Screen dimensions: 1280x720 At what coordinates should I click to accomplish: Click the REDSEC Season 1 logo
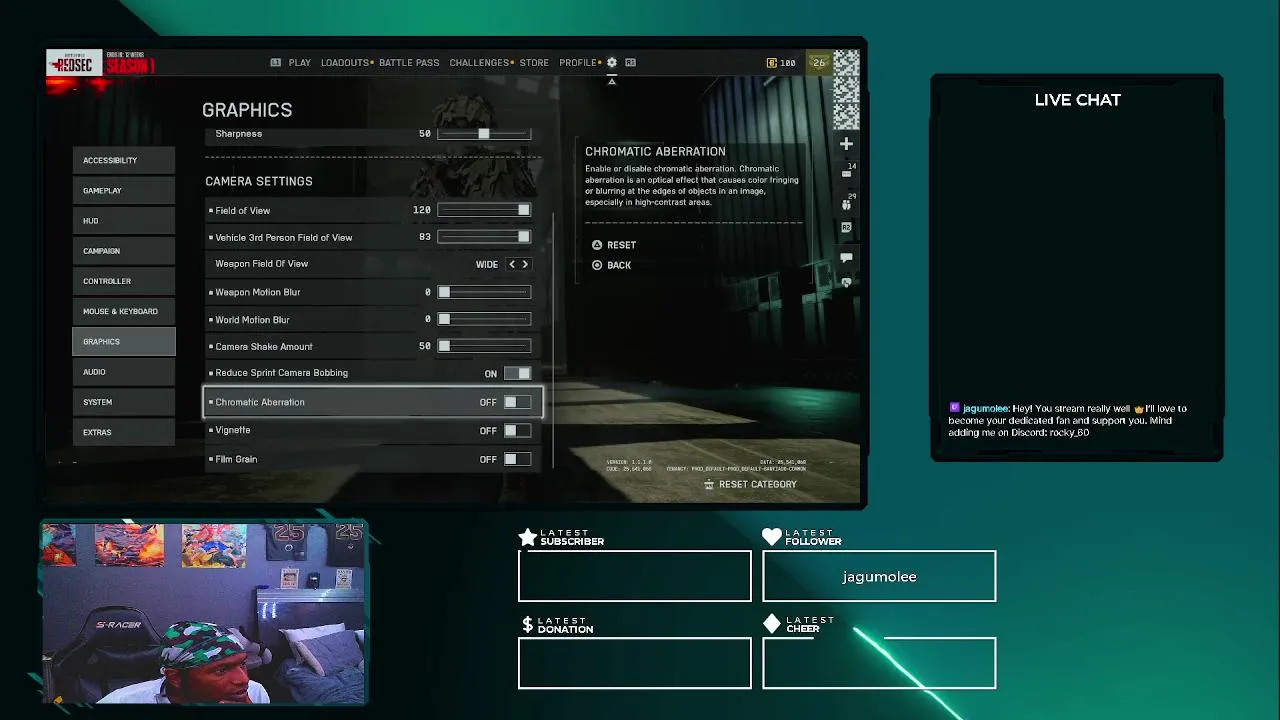(101, 65)
